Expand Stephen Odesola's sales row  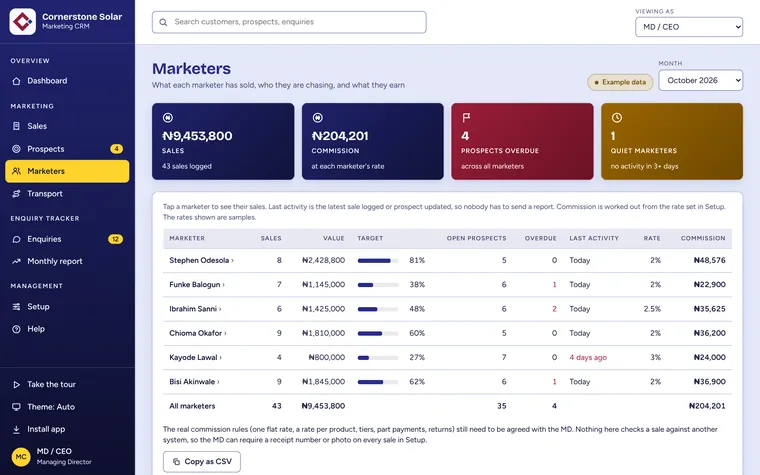201,260
